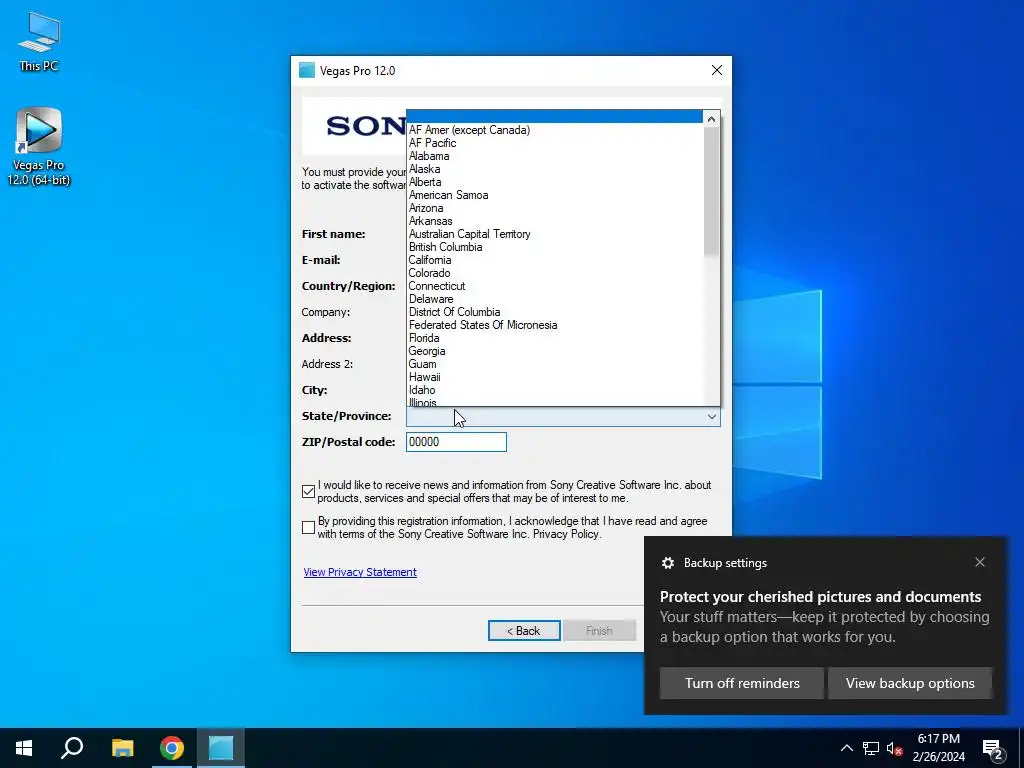Viewport: 1024px width, 768px height.
Task: Choose Idaho from the list
Action: (x=554, y=390)
